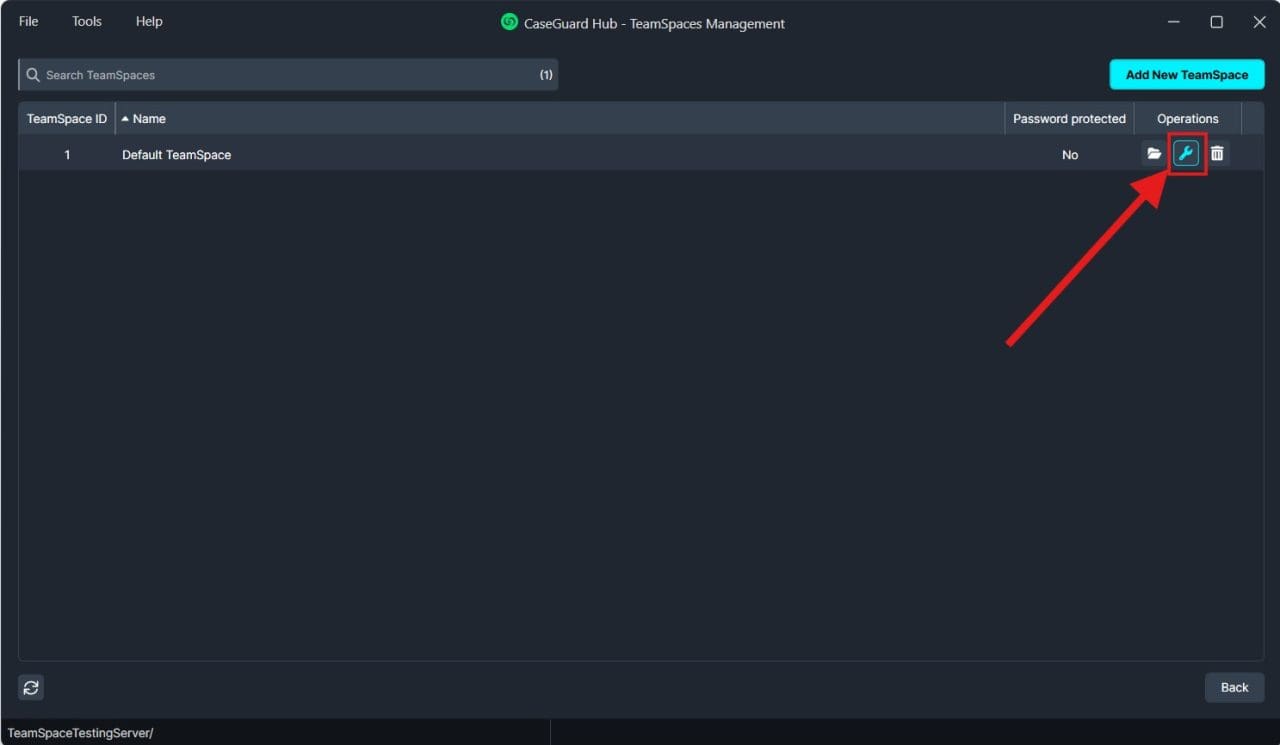
Task: Select the Default TeamSpace row name
Action: point(177,155)
